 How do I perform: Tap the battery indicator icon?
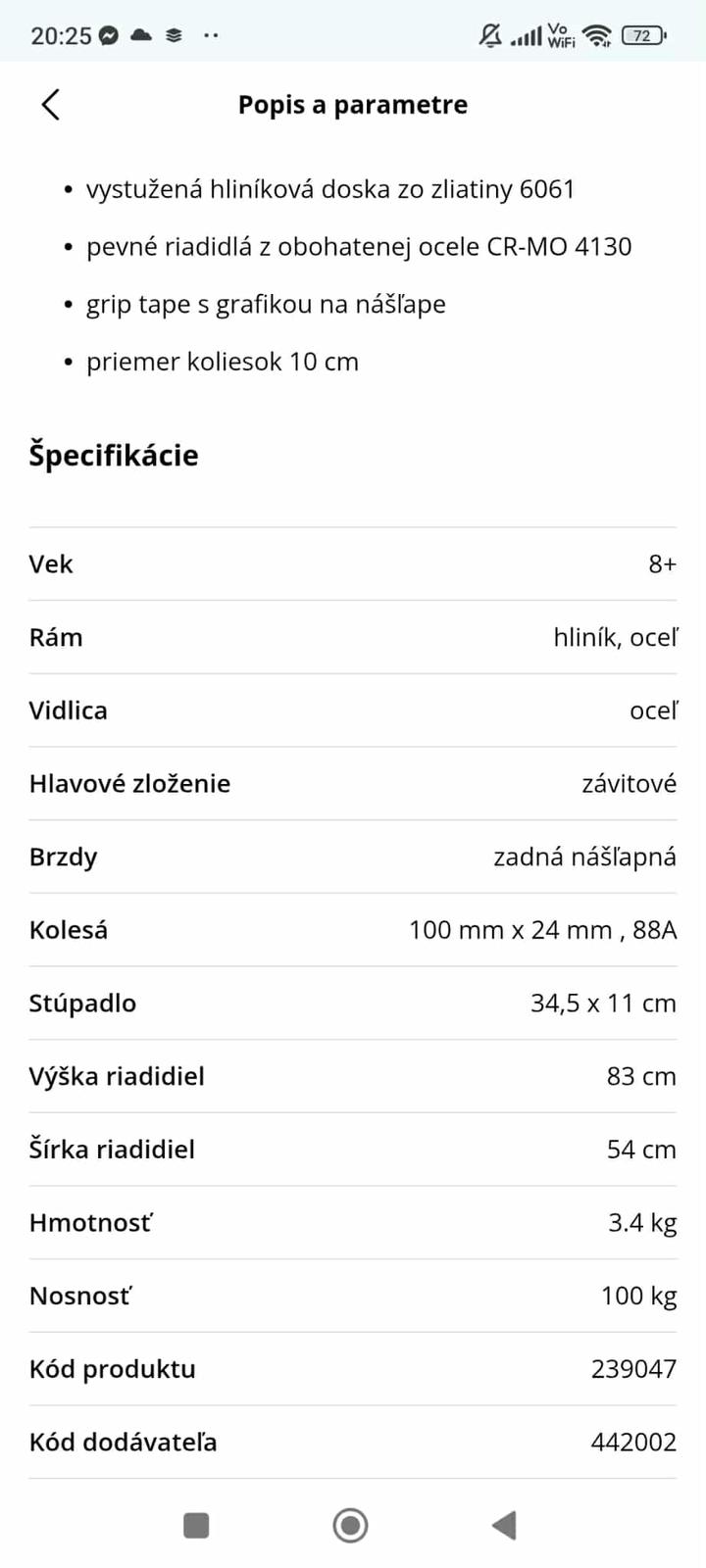point(643,36)
